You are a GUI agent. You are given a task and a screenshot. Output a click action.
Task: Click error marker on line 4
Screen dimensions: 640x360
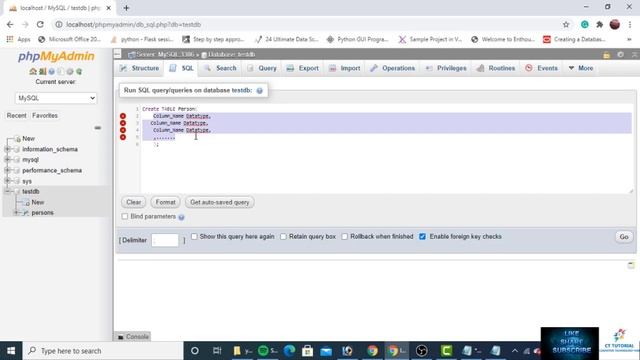123,130
